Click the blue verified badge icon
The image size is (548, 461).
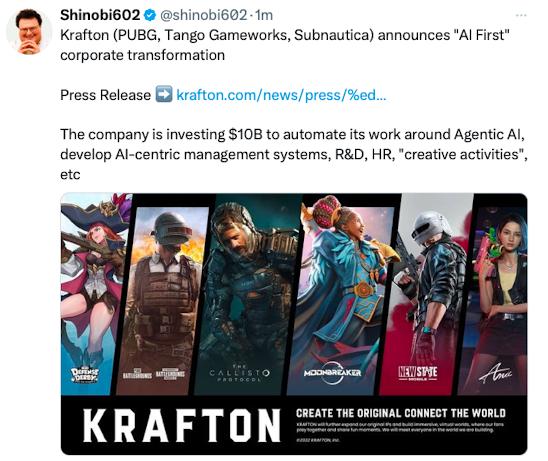[x=150, y=15]
